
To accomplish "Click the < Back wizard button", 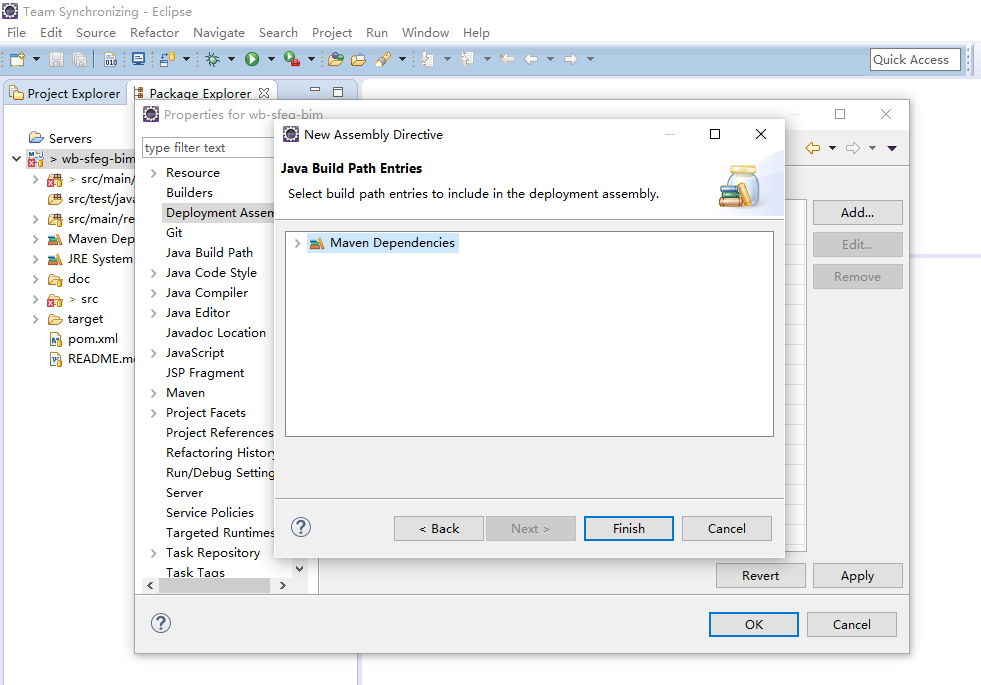I will coord(439,529).
